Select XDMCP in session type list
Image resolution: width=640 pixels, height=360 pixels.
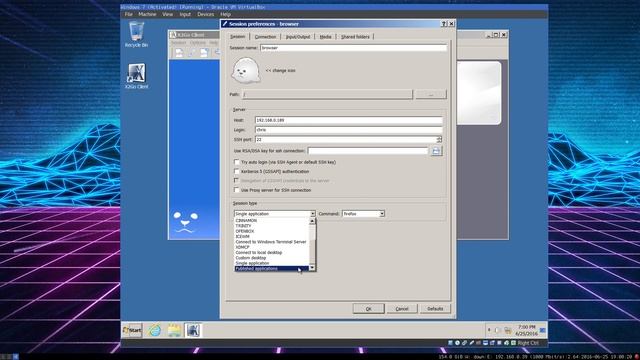pyautogui.click(x=271, y=247)
